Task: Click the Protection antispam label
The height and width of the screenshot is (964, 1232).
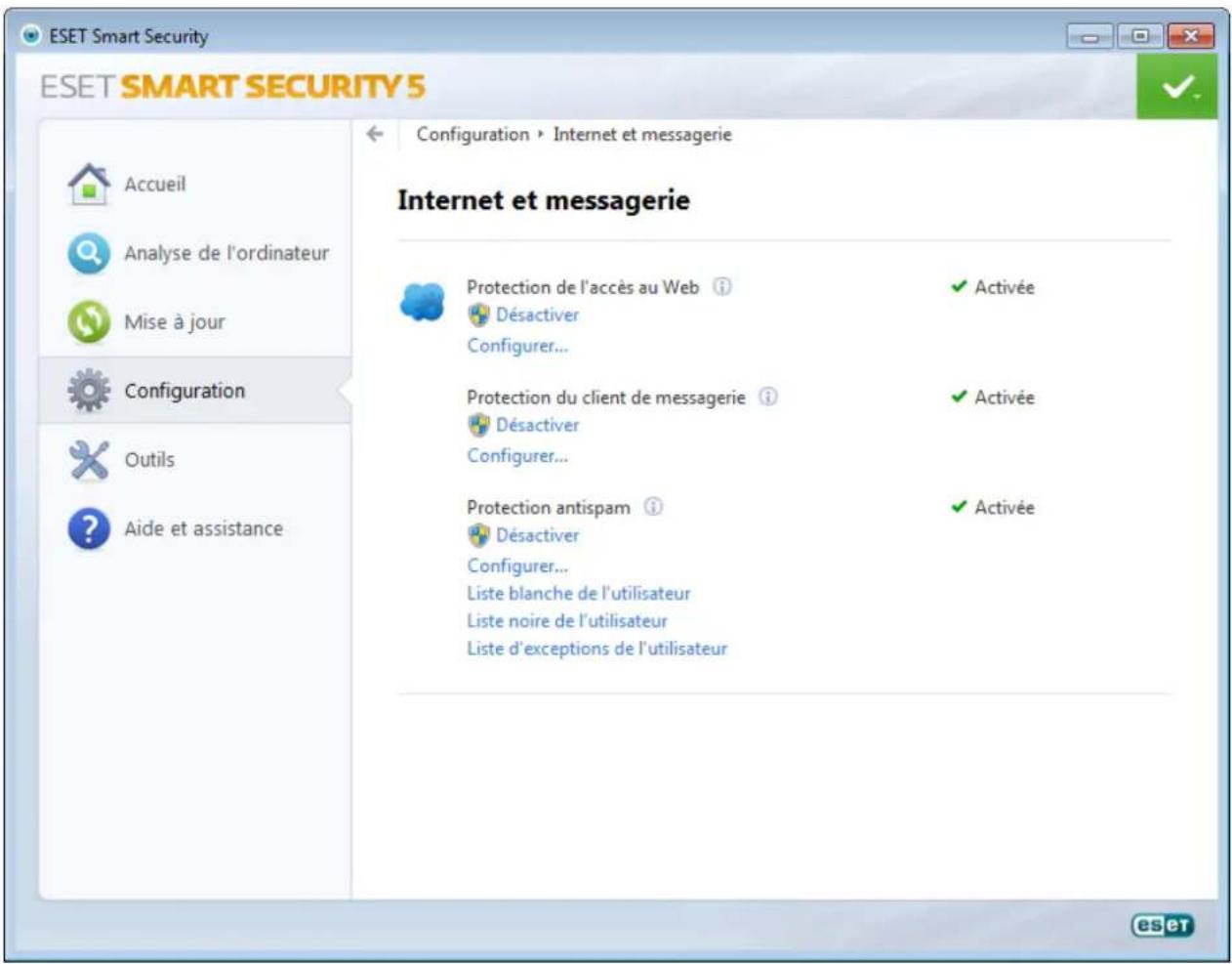Action: (x=549, y=508)
